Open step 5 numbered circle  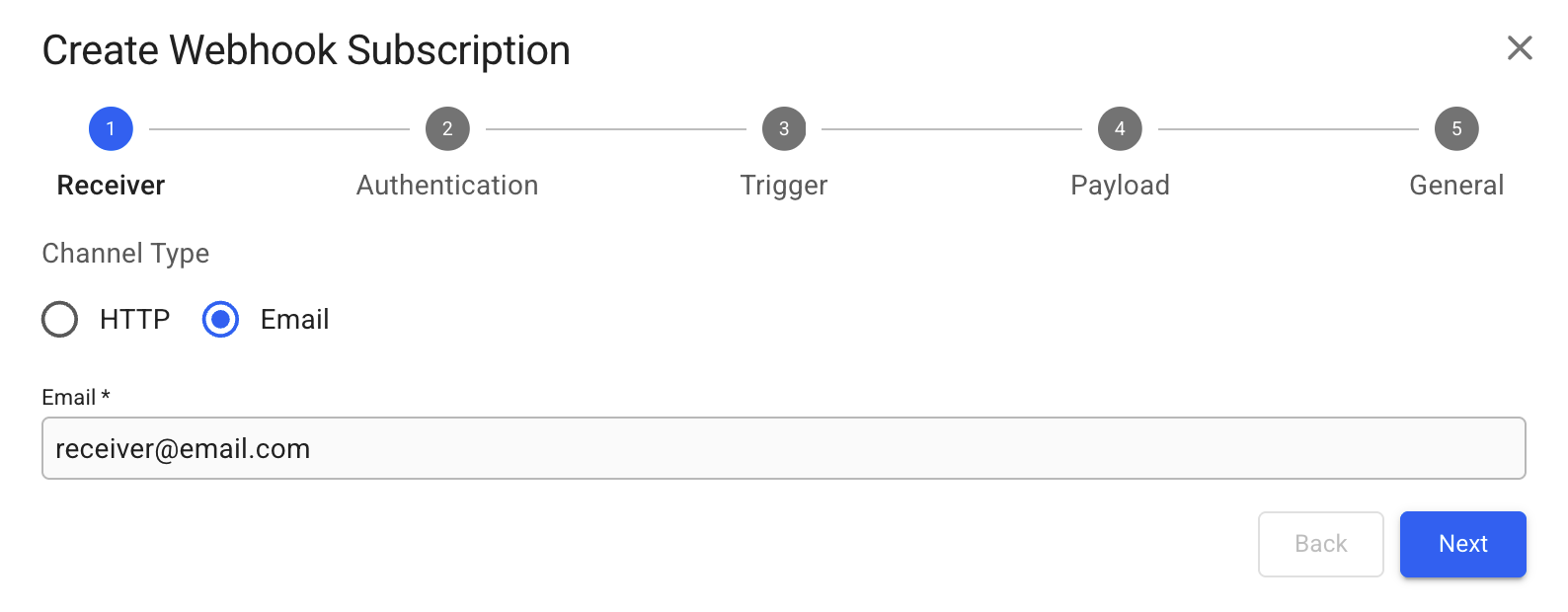click(1456, 128)
